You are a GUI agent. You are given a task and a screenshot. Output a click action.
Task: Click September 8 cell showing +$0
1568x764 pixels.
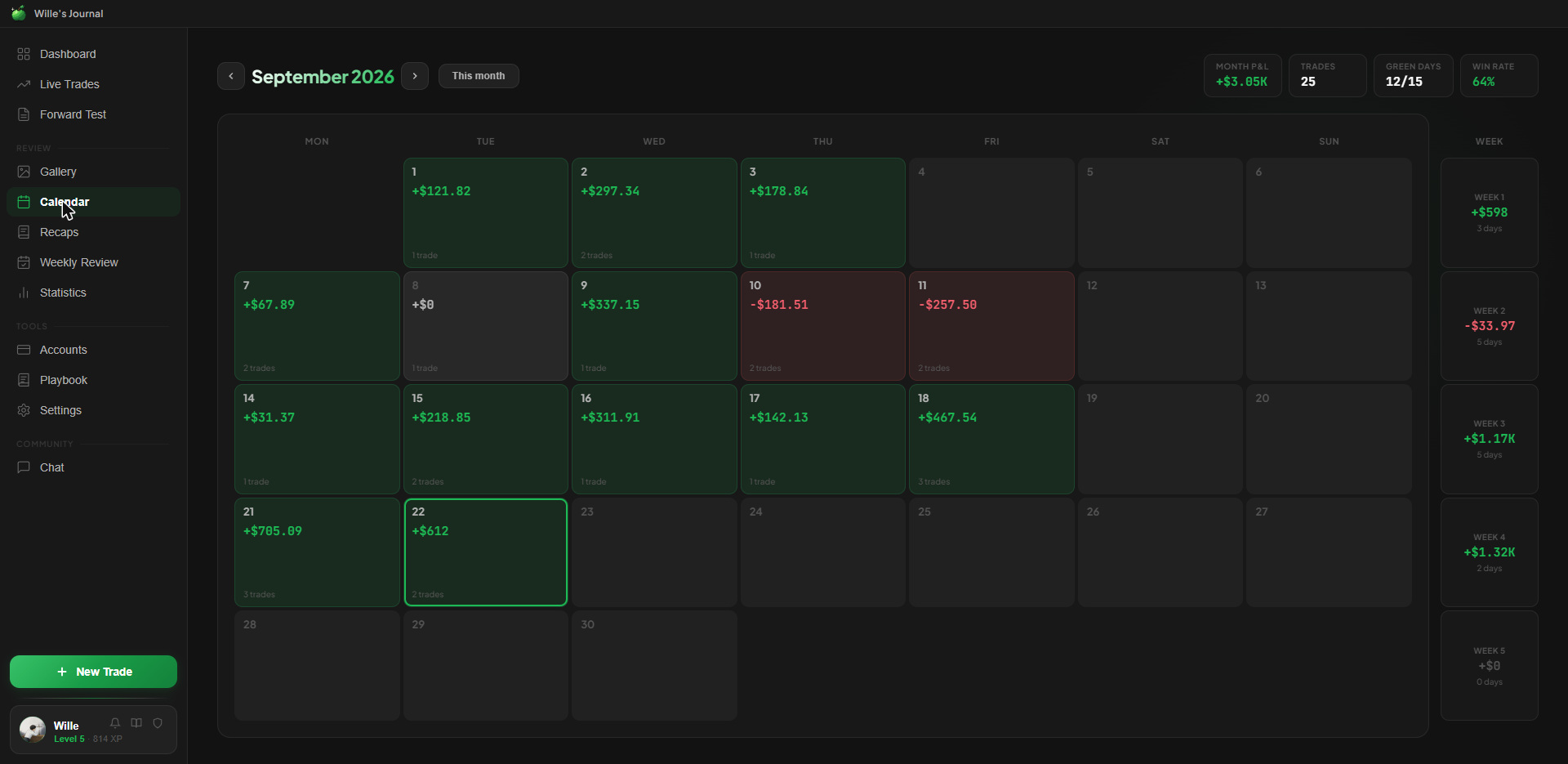pyautogui.click(x=486, y=326)
